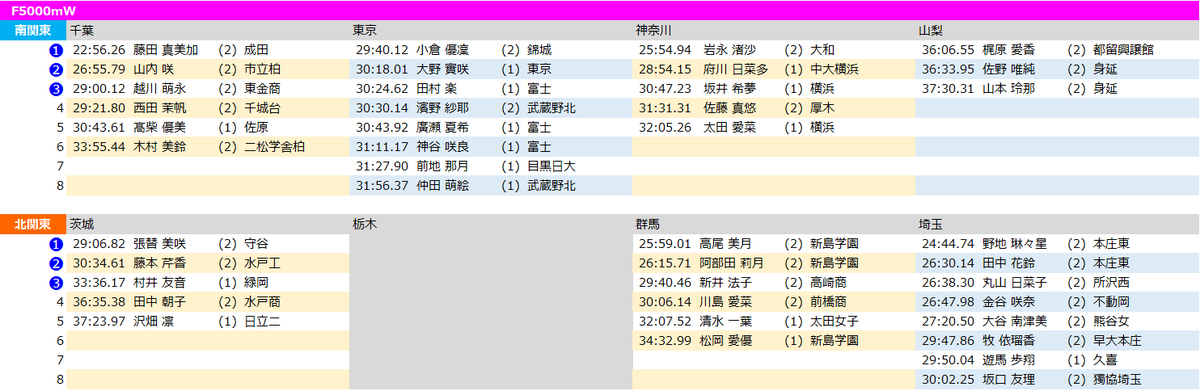Select the 北関東 region label
The height and width of the screenshot is (391, 1200).
point(33,225)
